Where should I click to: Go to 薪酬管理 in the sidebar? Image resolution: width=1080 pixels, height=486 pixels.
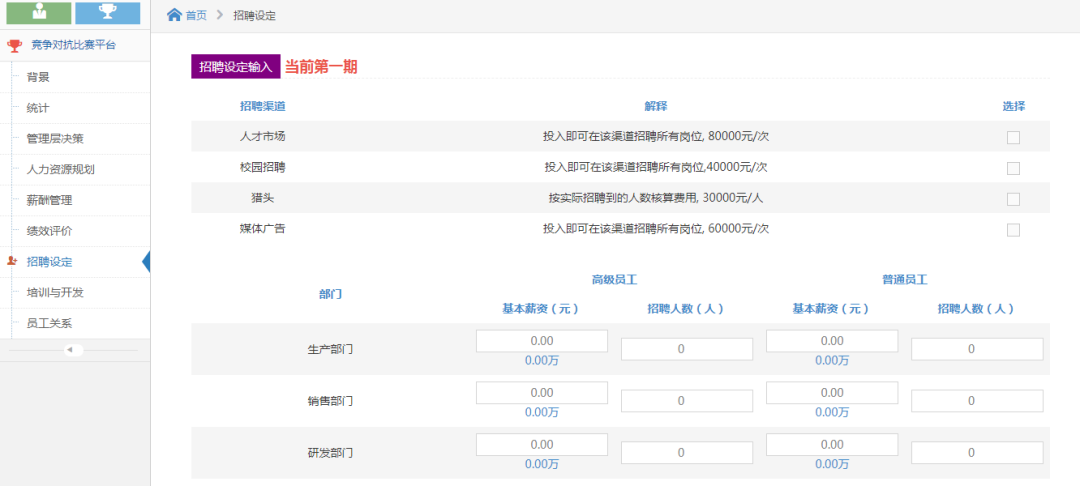[x=49, y=200]
